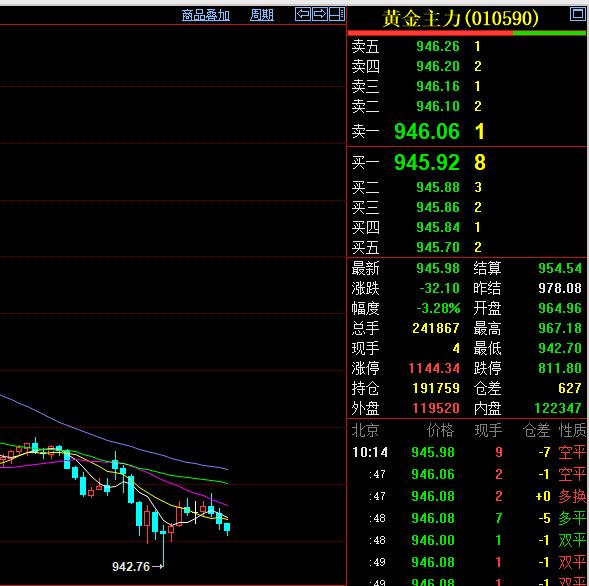The width and height of the screenshot is (589, 586).
Task: Select the 卖五 price 946.26
Action: [438, 46]
